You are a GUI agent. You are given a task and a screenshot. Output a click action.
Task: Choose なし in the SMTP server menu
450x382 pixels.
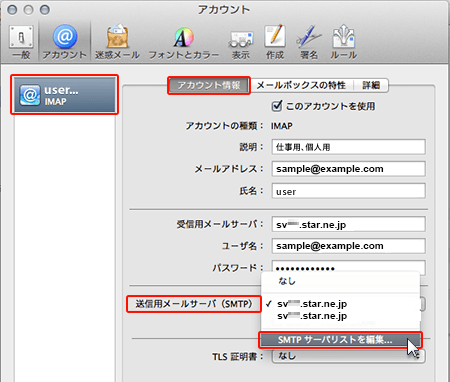click(x=340, y=281)
